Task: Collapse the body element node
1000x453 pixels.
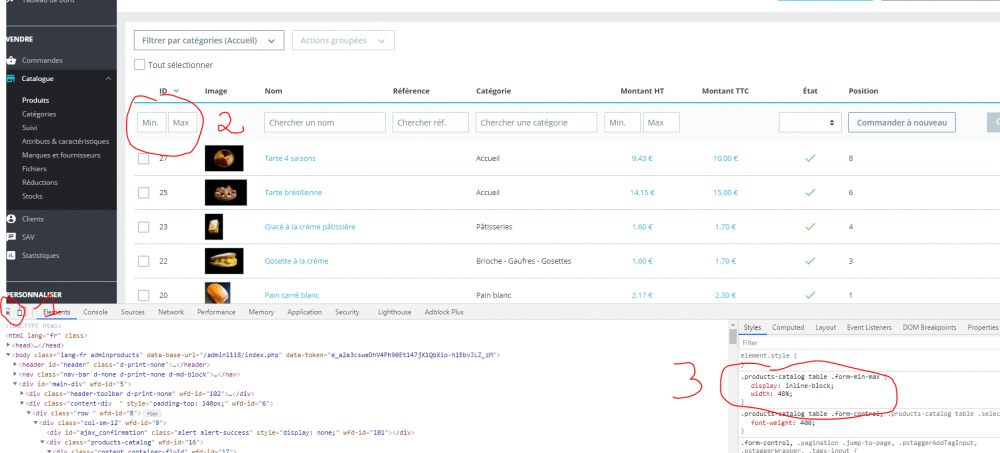Action: pyautogui.click(x=9, y=354)
